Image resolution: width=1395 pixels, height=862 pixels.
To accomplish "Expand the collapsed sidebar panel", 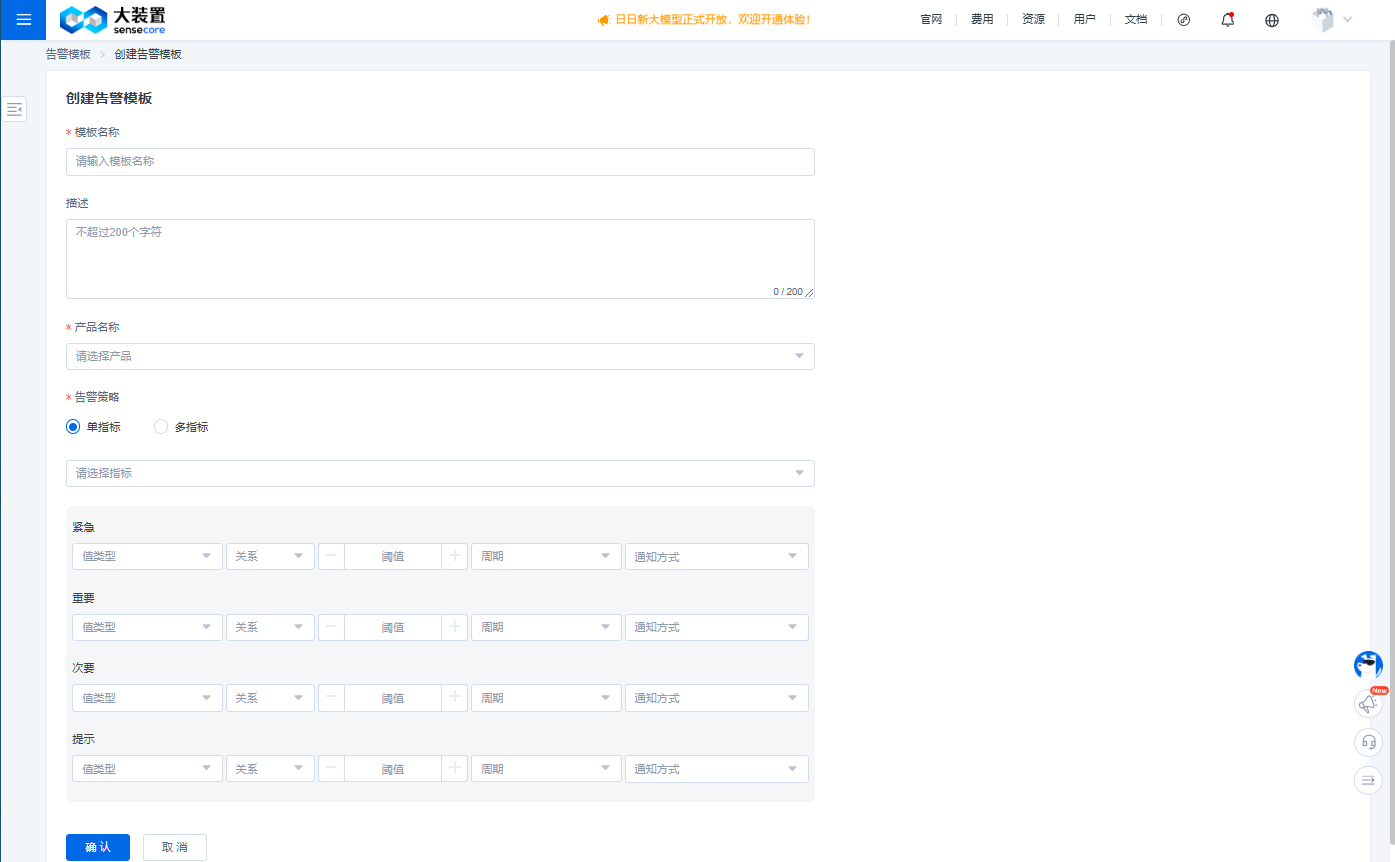I will (x=14, y=109).
